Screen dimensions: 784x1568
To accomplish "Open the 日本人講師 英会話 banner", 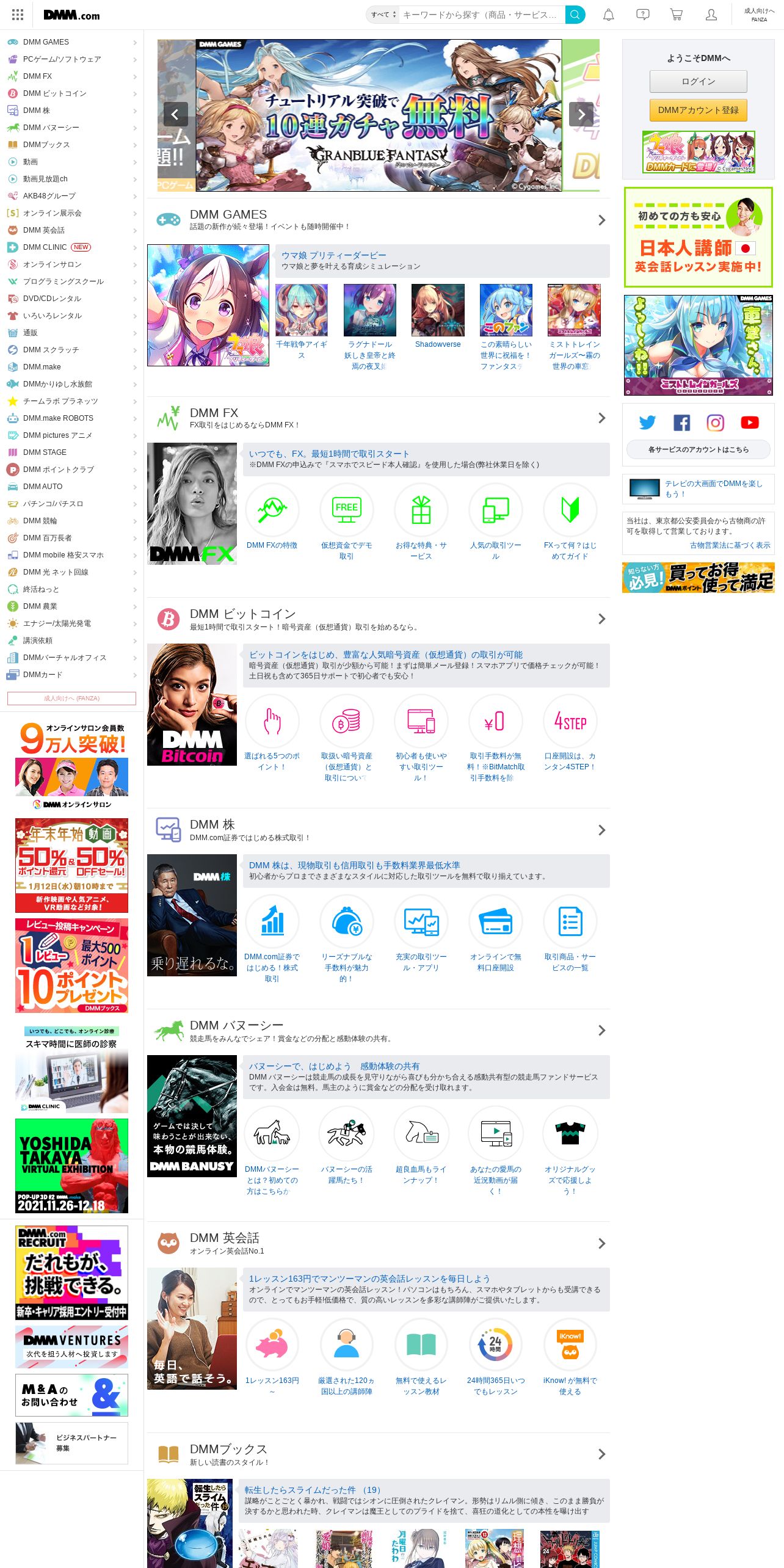I will (x=698, y=237).
